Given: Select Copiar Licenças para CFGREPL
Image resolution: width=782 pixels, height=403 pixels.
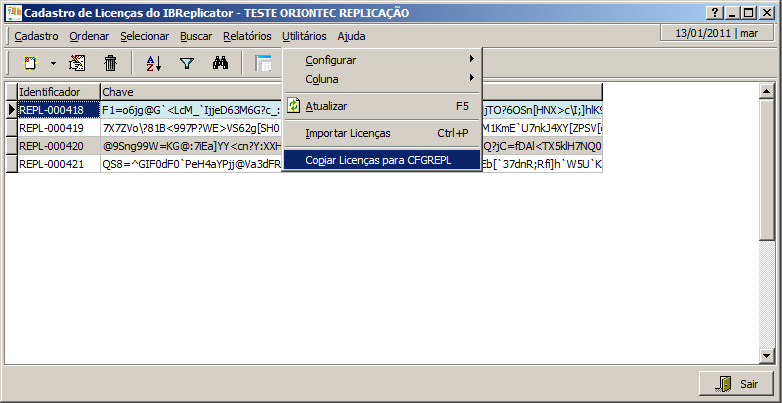Looking at the screenshot, I should click(x=382, y=161).
